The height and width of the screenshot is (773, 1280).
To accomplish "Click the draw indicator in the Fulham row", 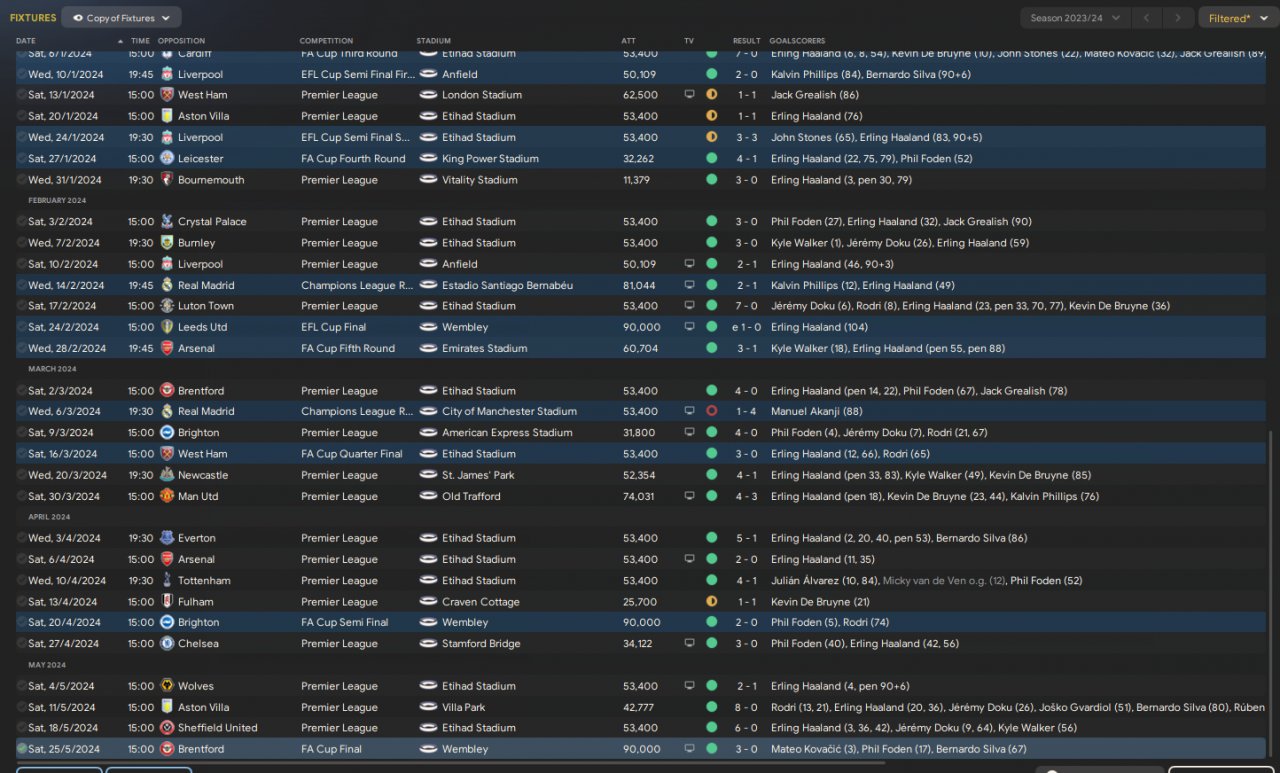I will click(712, 602).
